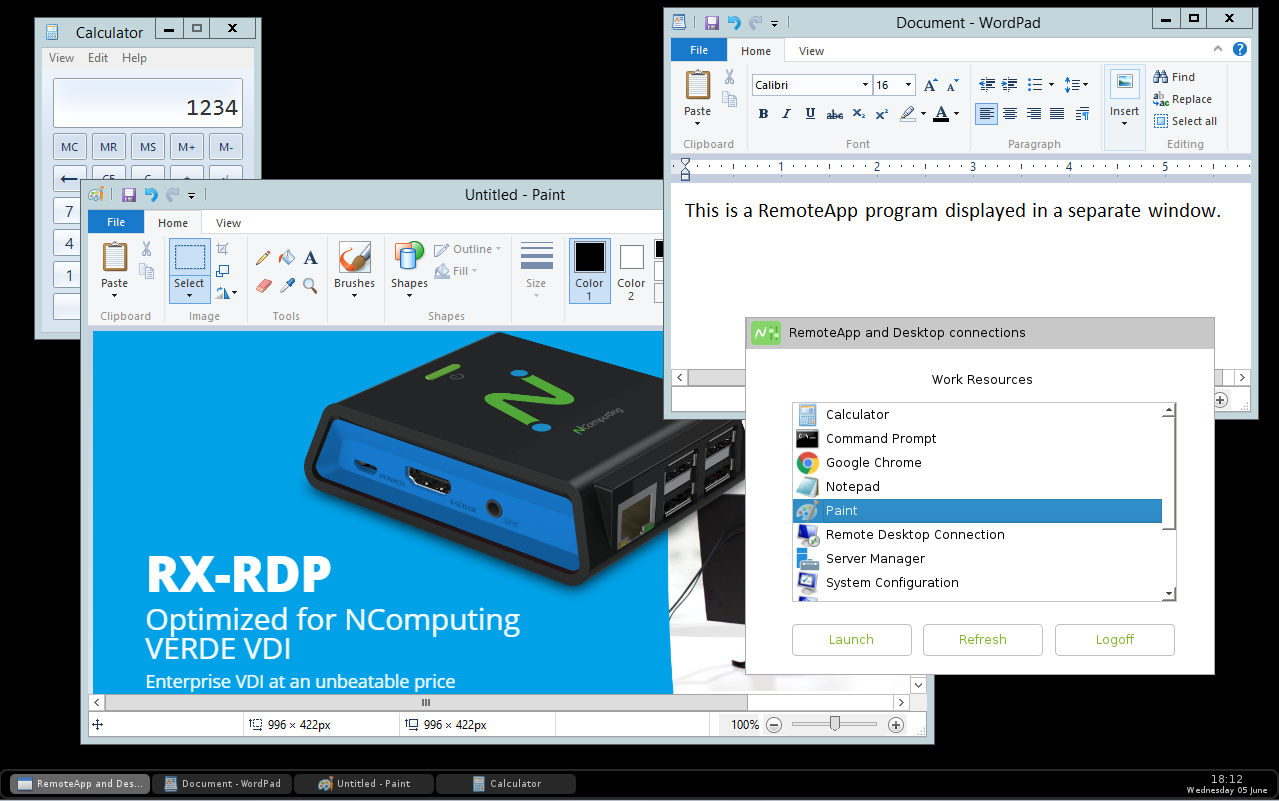Select the Fill with color bucket tool

tap(287, 258)
